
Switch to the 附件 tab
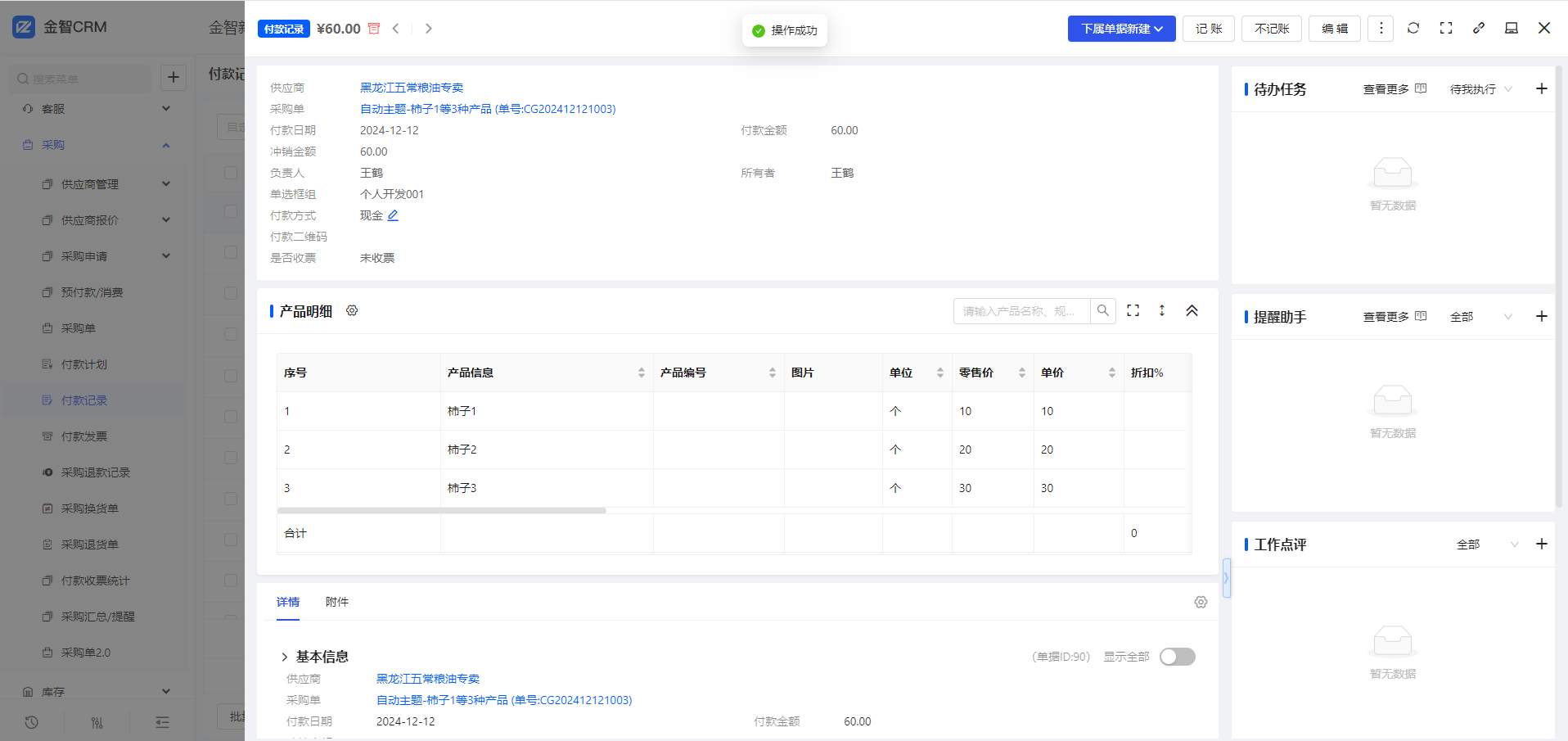(336, 602)
